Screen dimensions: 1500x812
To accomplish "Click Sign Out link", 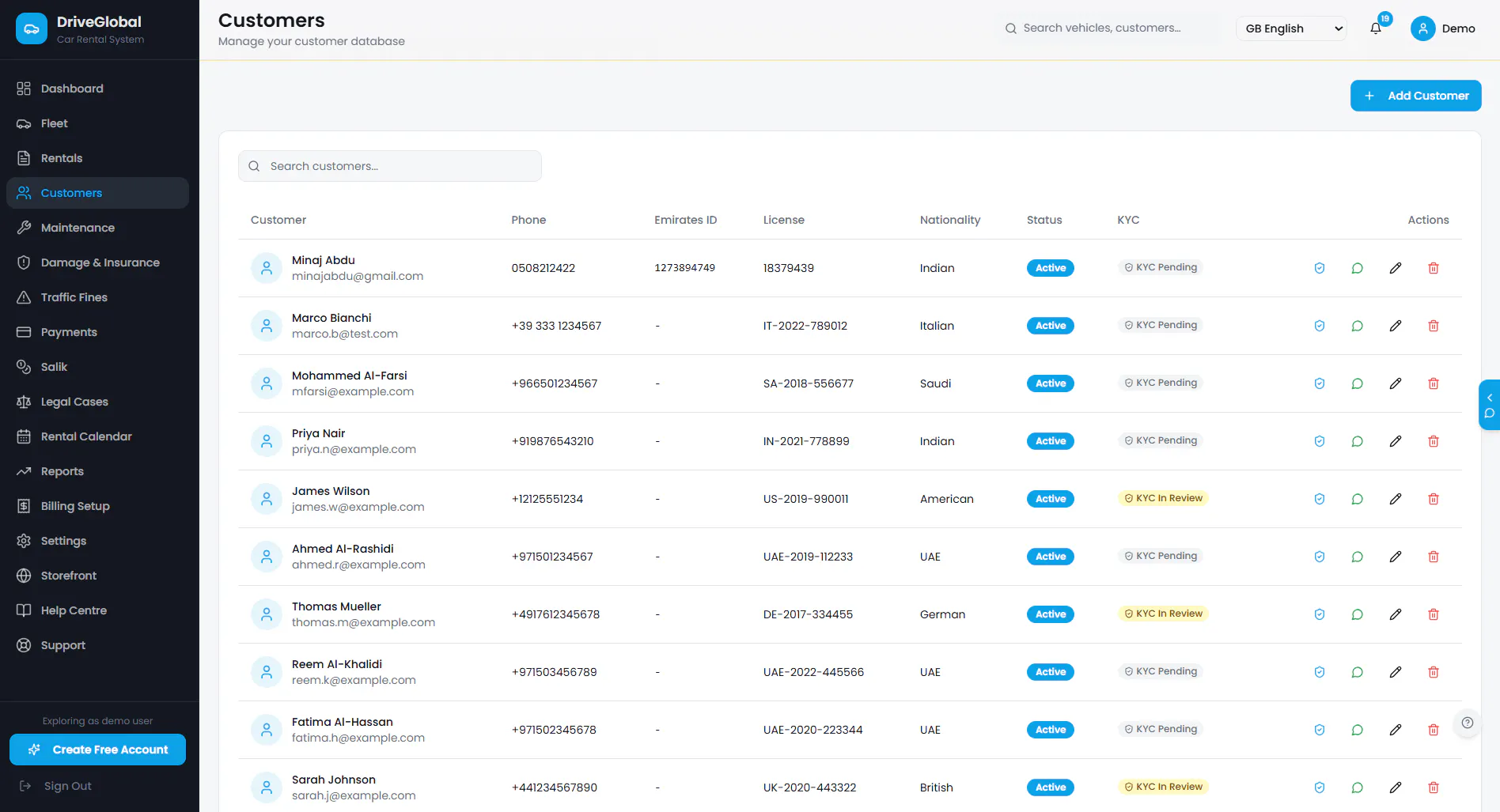I will coord(55,786).
